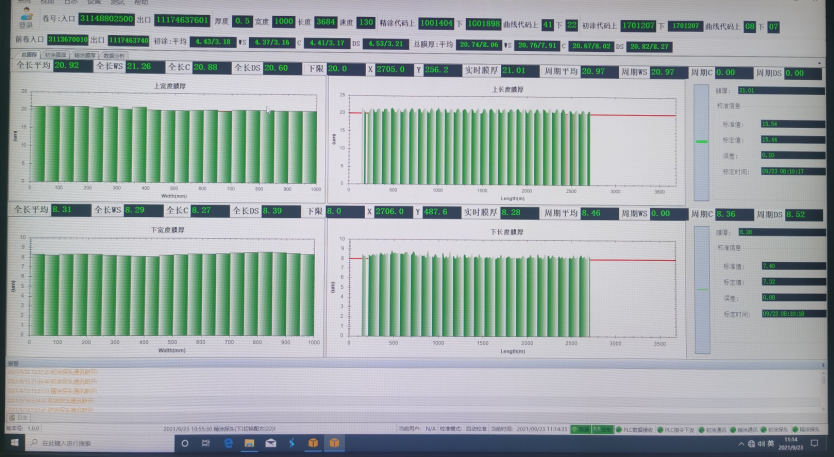
Task: Click the upper vertical gauge bar
Action: tap(701, 142)
